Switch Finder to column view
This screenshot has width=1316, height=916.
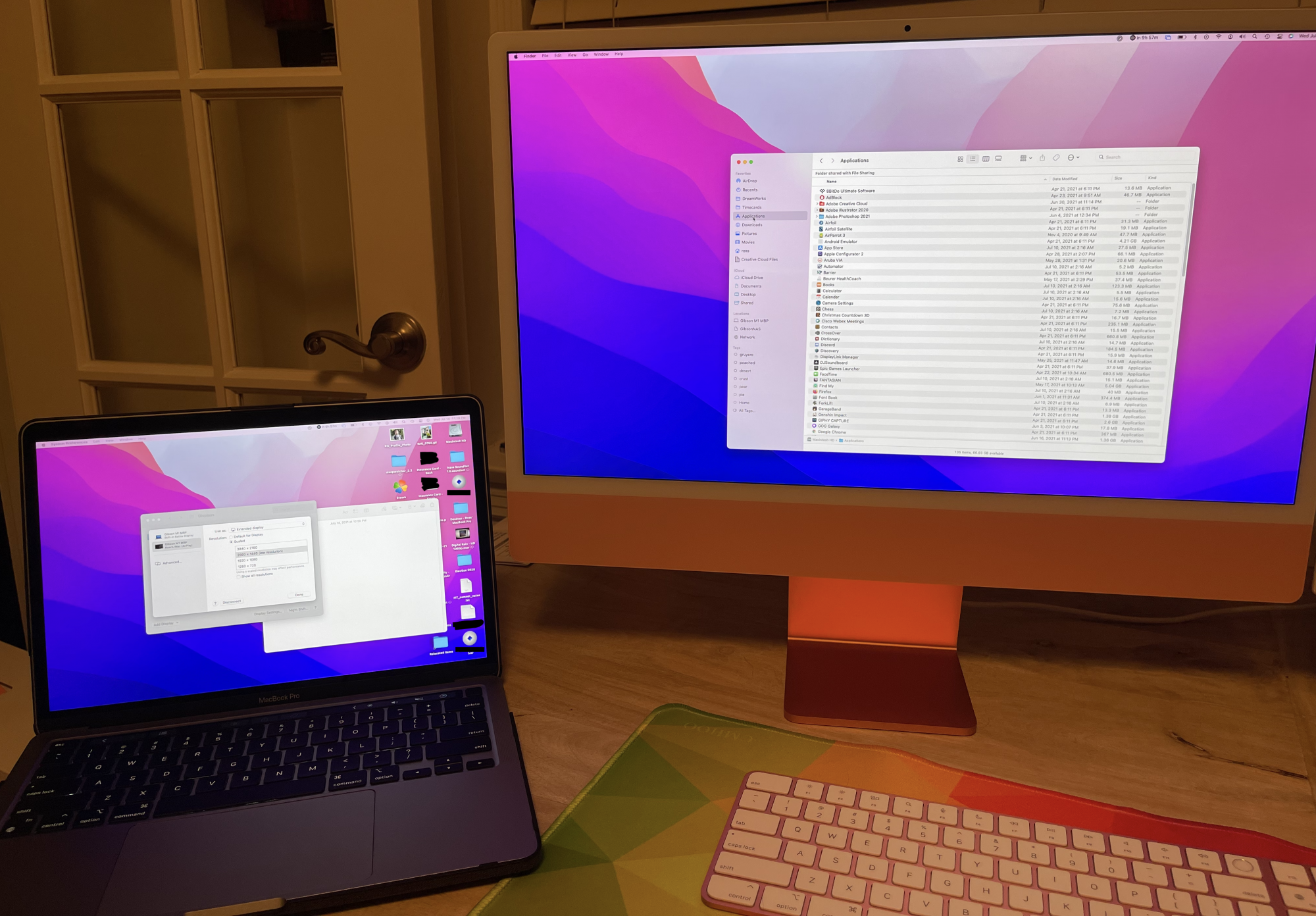pos(986,159)
